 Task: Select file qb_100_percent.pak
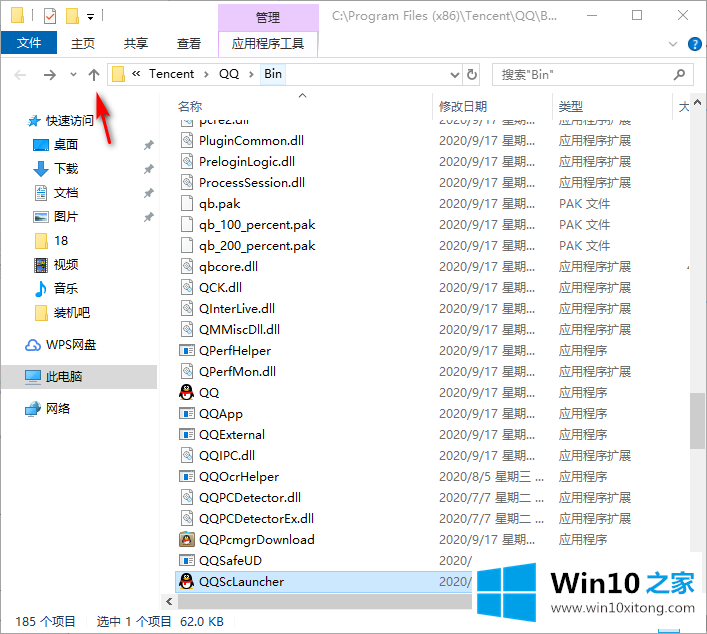coord(257,225)
